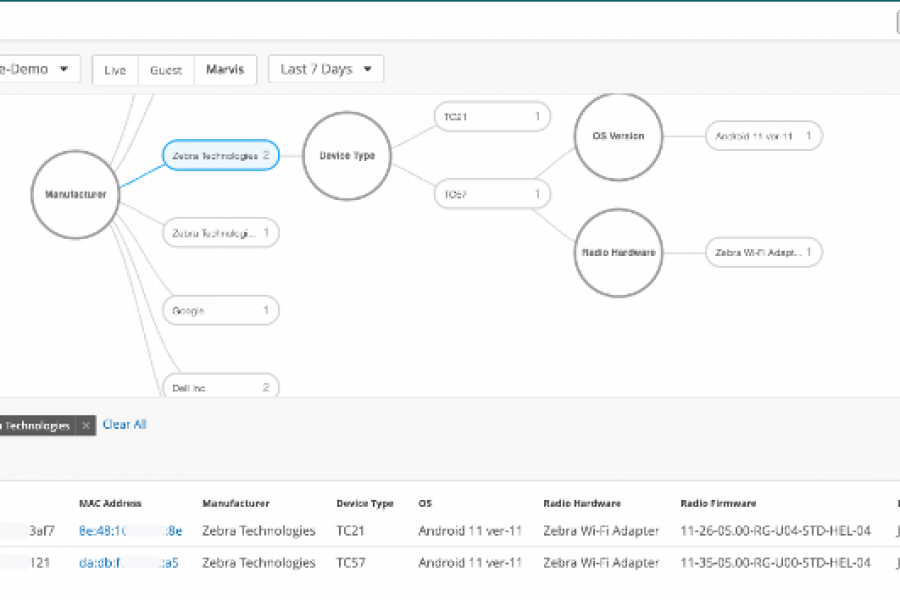Switch to the Live tab
This screenshot has width=900, height=600.
[x=115, y=70]
